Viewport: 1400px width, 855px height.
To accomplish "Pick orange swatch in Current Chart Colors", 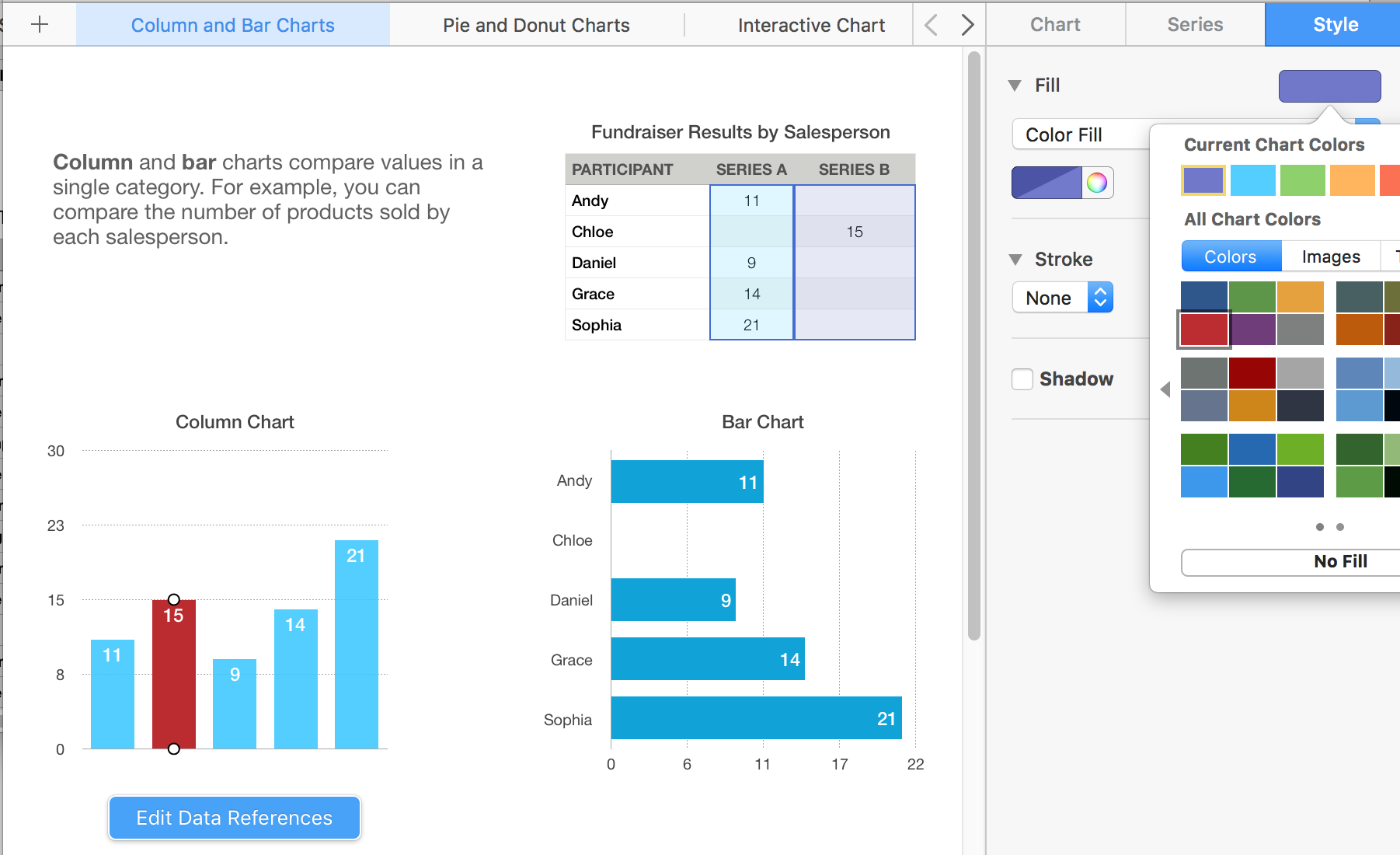I will [x=1353, y=180].
